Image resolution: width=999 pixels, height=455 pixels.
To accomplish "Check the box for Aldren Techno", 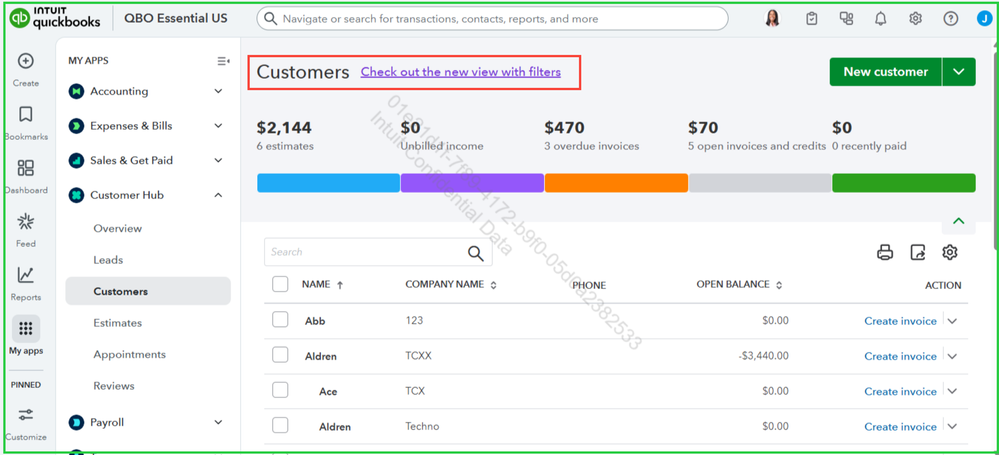I will pyautogui.click(x=280, y=425).
